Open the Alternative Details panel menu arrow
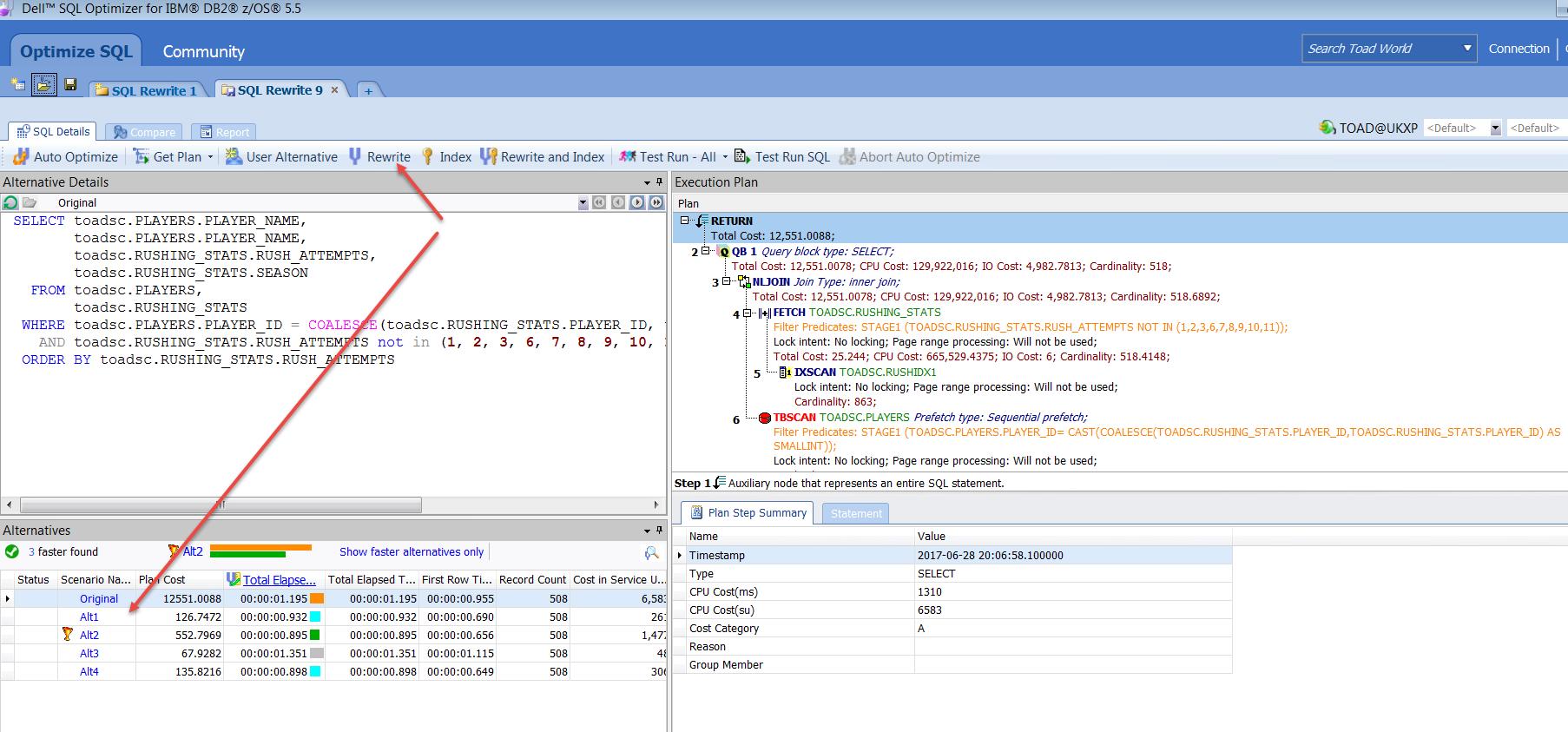1568x732 pixels. pos(647,183)
